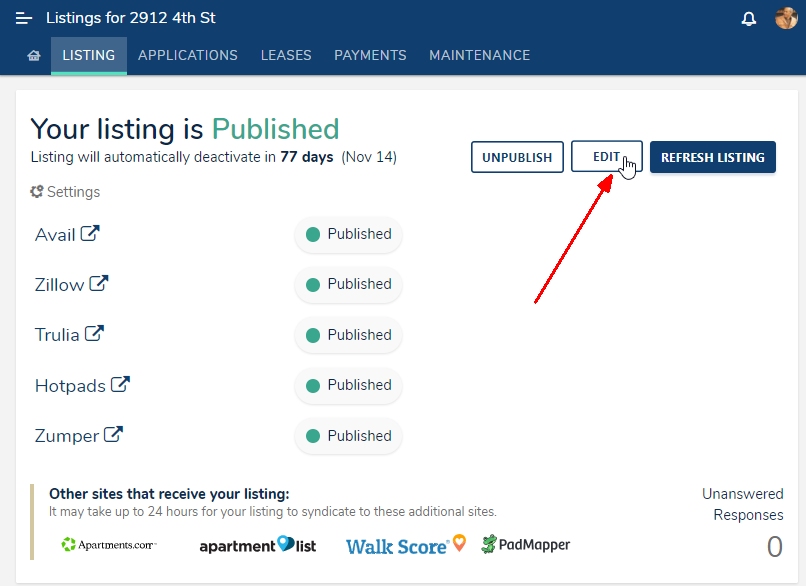Image resolution: width=806 pixels, height=586 pixels.
Task: Click the notification bell icon
Action: point(748,19)
